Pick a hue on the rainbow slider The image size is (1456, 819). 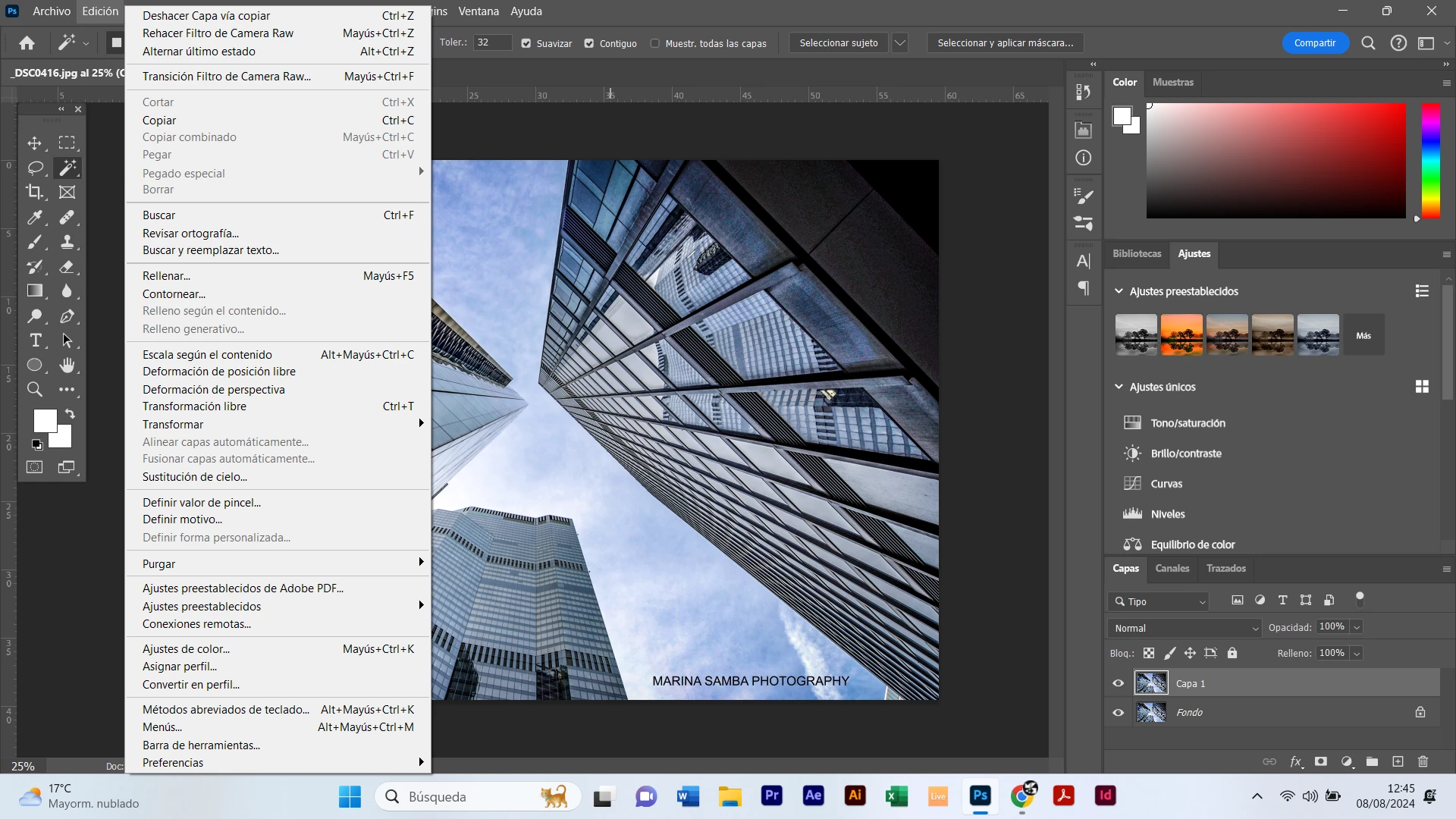tap(1430, 161)
